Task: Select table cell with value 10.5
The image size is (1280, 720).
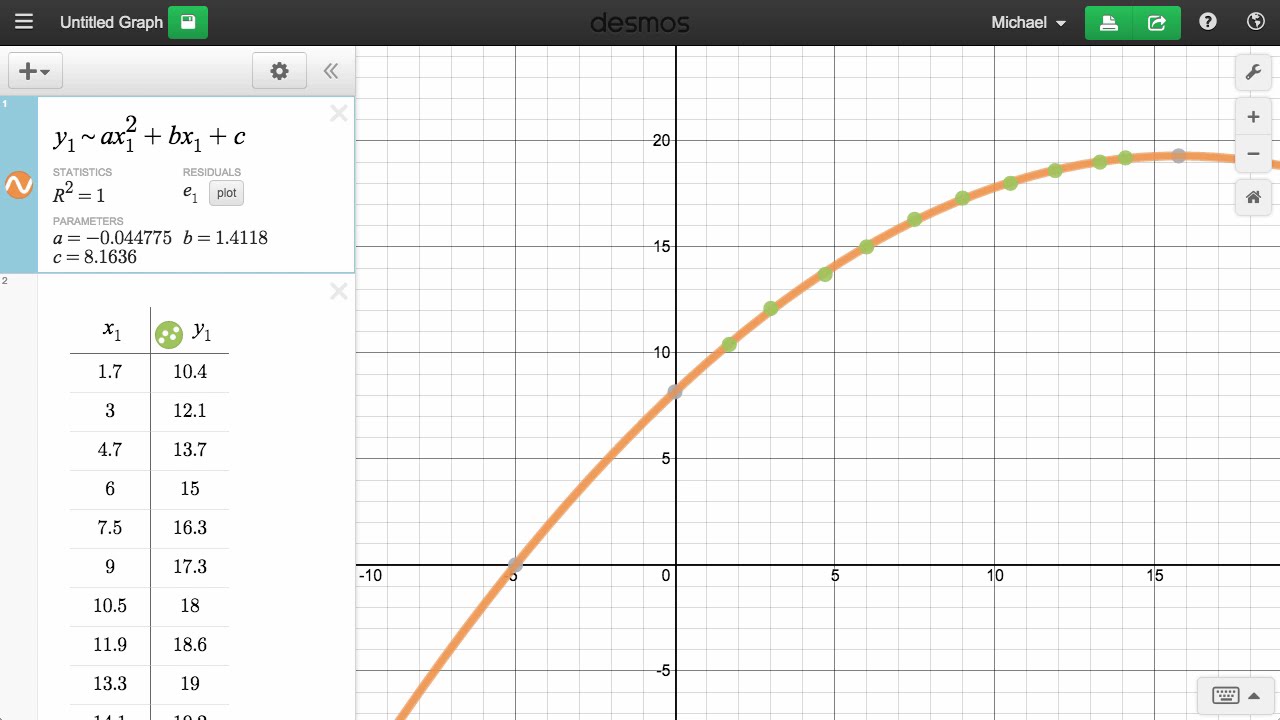Action: click(x=110, y=606)
